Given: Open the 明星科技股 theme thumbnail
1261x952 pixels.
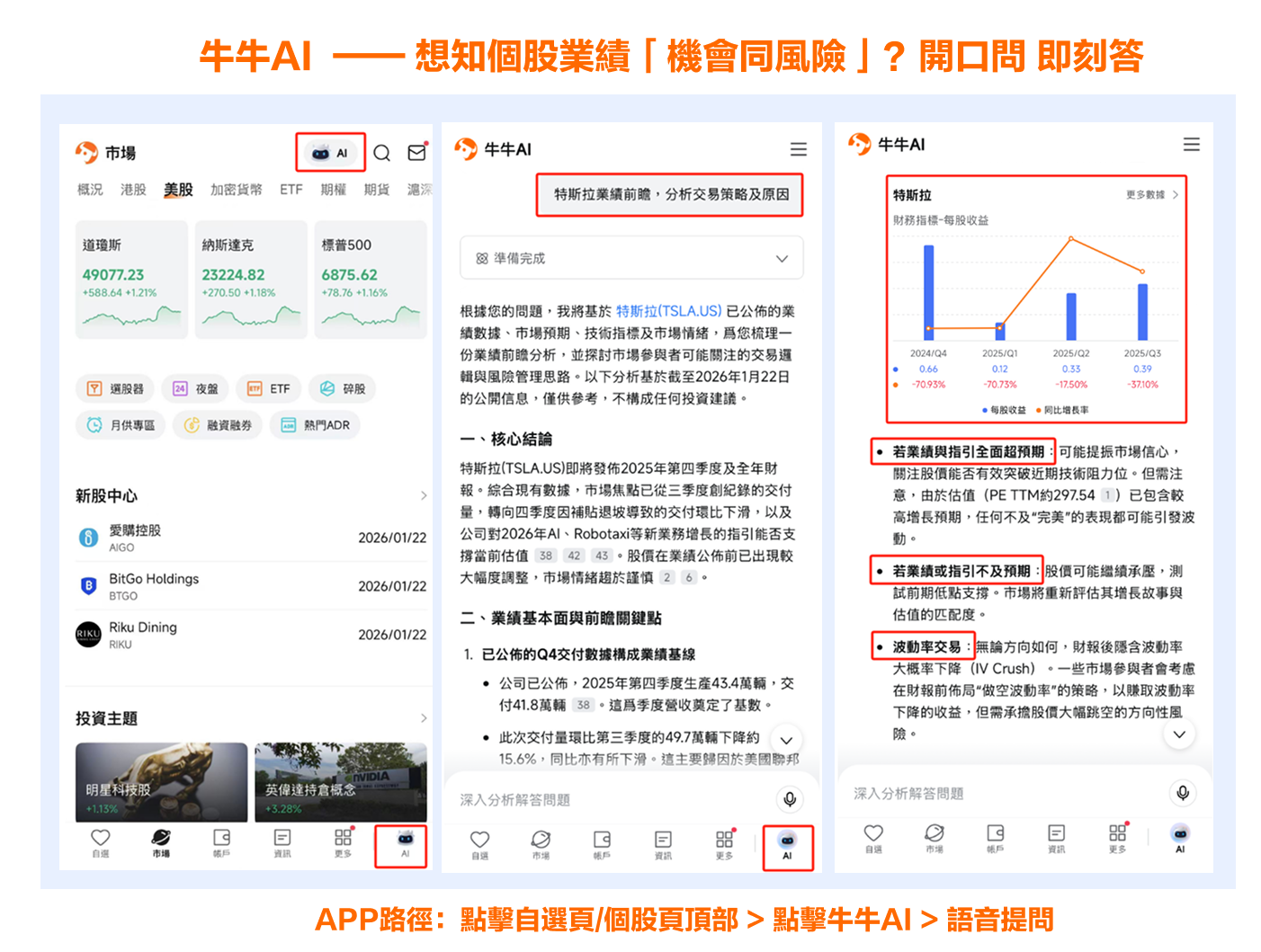Looking at the screenshot, I should point(162,781).
